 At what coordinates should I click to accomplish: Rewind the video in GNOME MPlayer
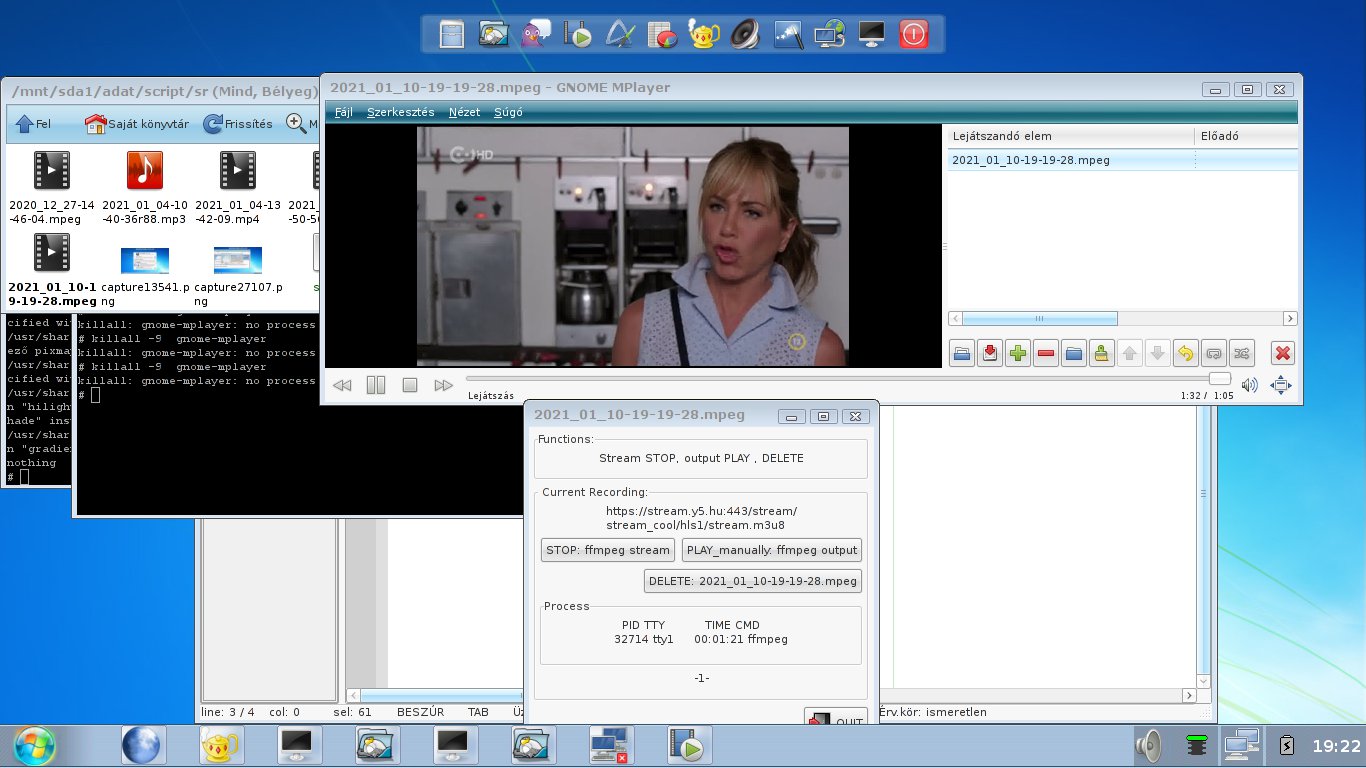point(342,385)
